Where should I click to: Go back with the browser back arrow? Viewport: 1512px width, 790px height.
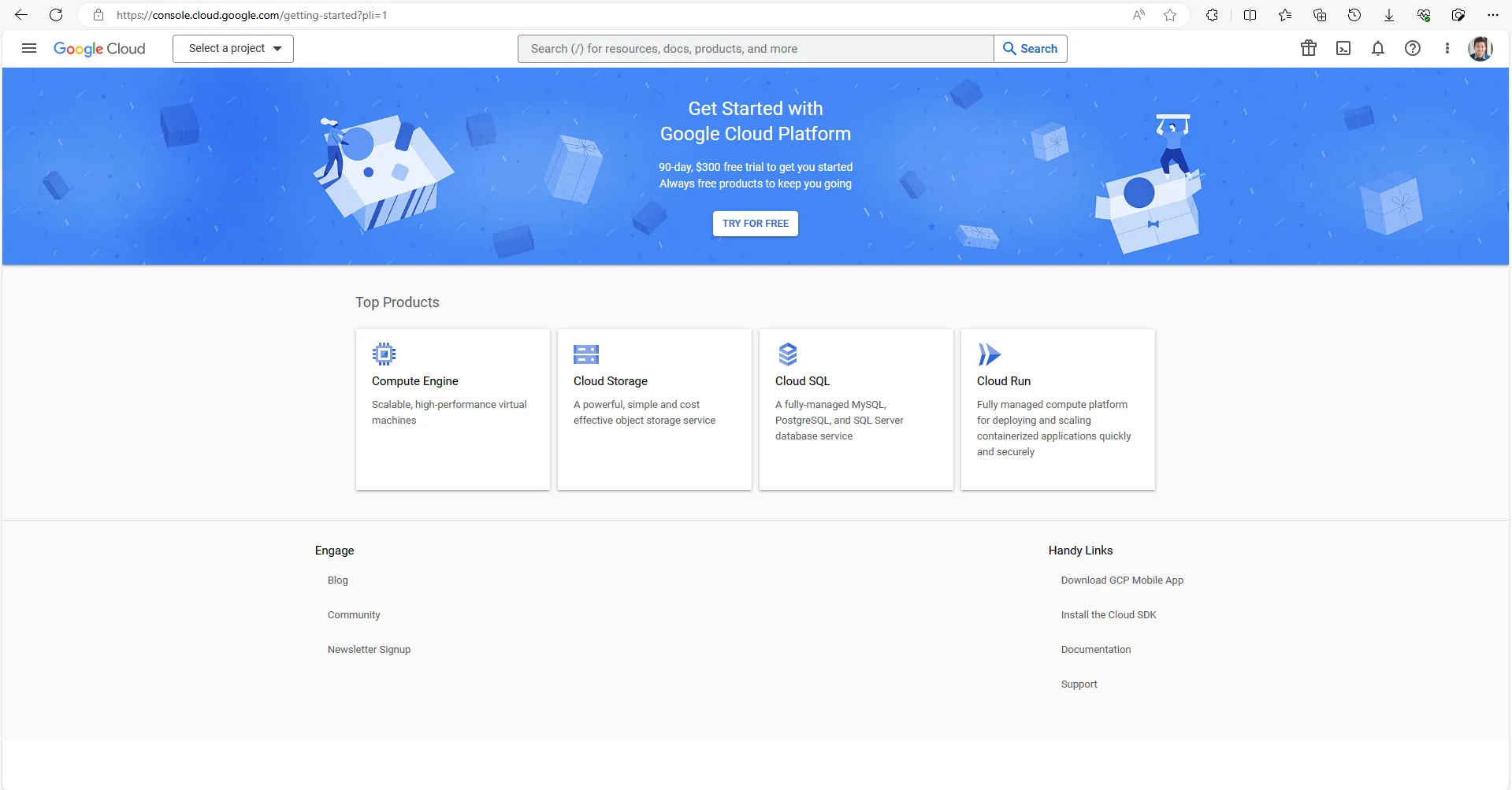21,15
